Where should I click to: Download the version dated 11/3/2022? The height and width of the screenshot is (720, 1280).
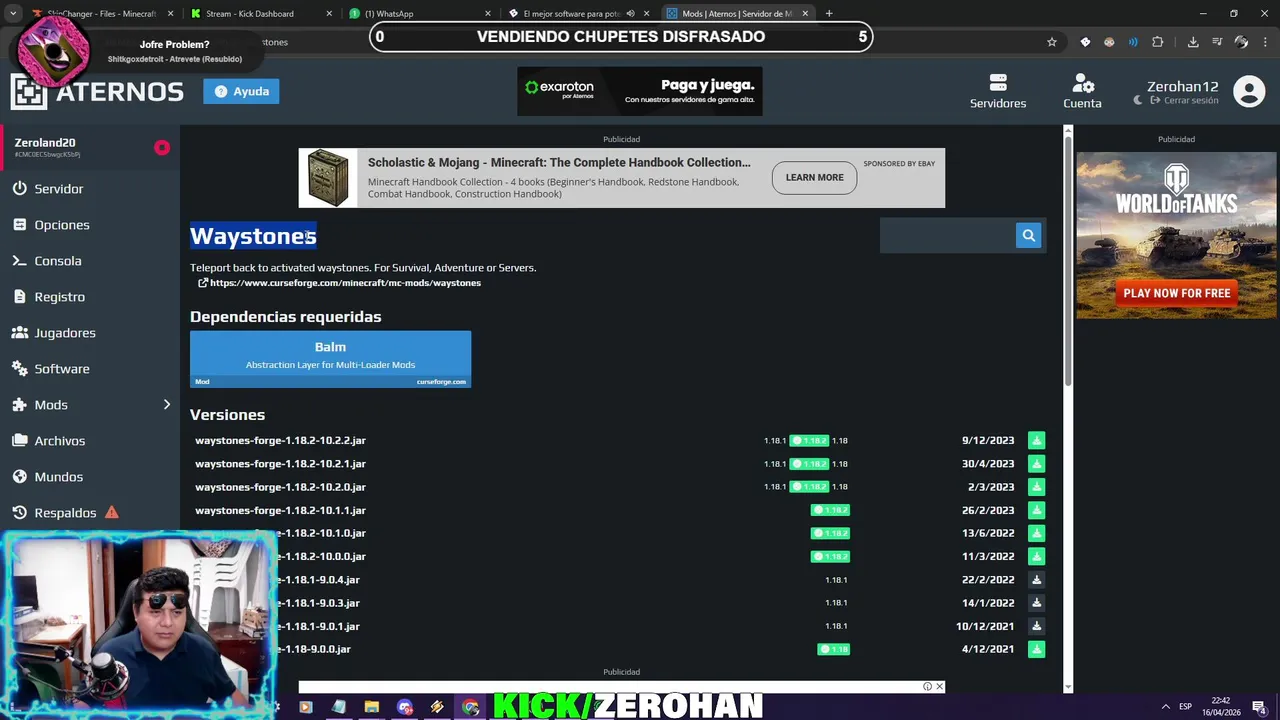click(x=1036, y=556)
